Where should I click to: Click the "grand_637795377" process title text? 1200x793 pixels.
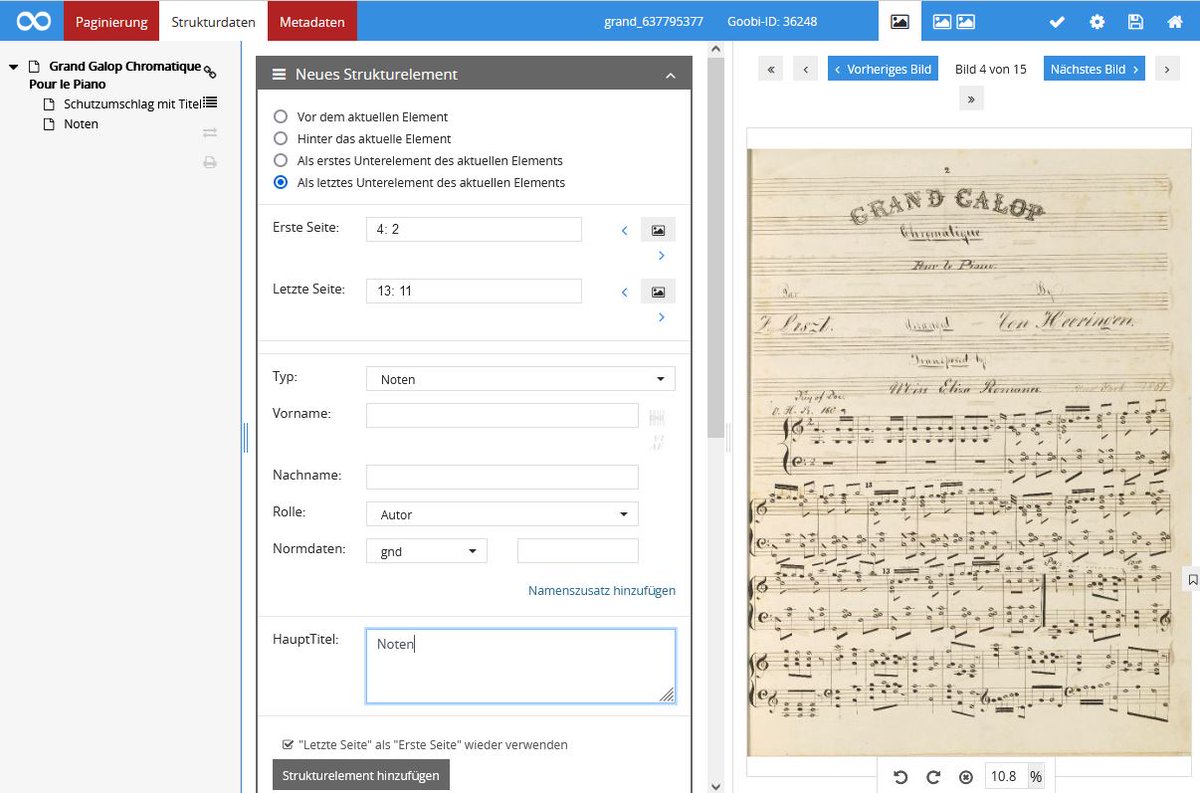653,21
